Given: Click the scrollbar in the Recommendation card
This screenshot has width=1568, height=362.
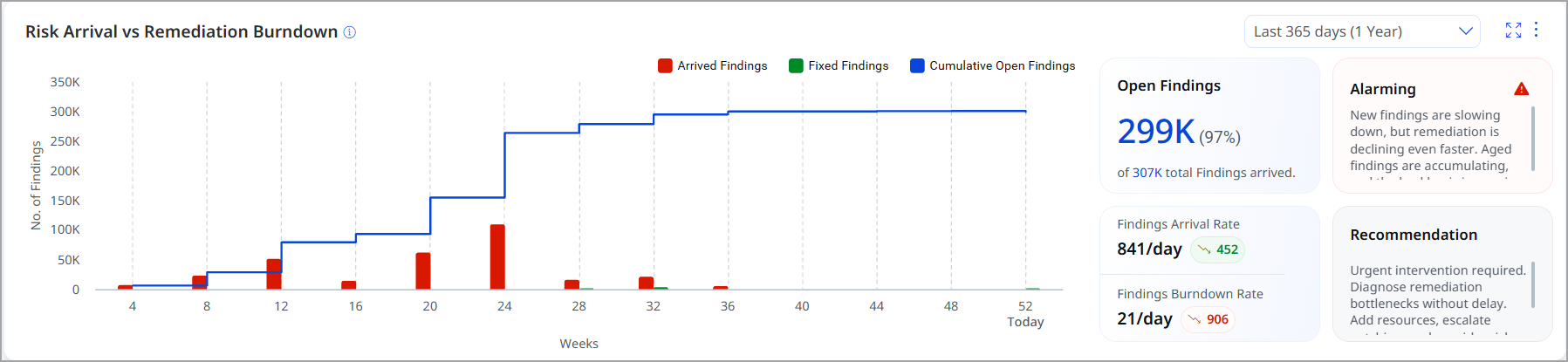Looking at the screenshot, I should pos(1532,284).
